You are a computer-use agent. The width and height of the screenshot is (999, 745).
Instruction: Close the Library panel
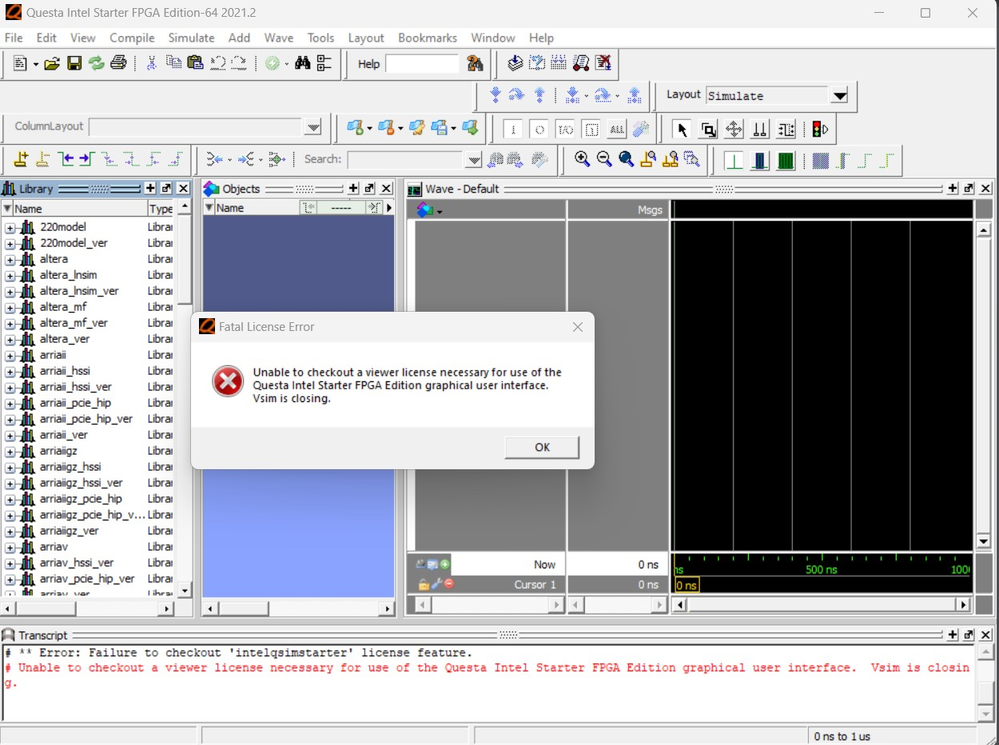[x=183, y=188]
